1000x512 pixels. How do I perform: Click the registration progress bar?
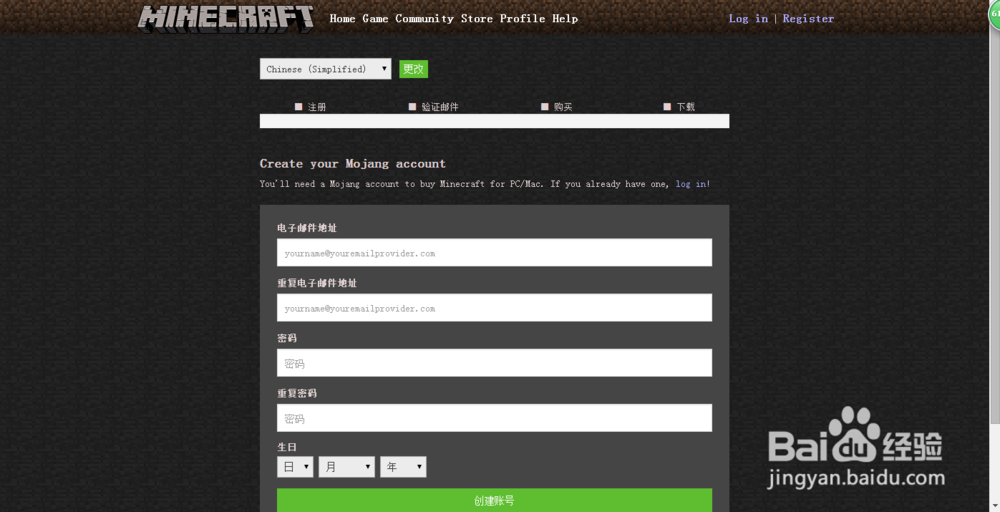point(494,121)
